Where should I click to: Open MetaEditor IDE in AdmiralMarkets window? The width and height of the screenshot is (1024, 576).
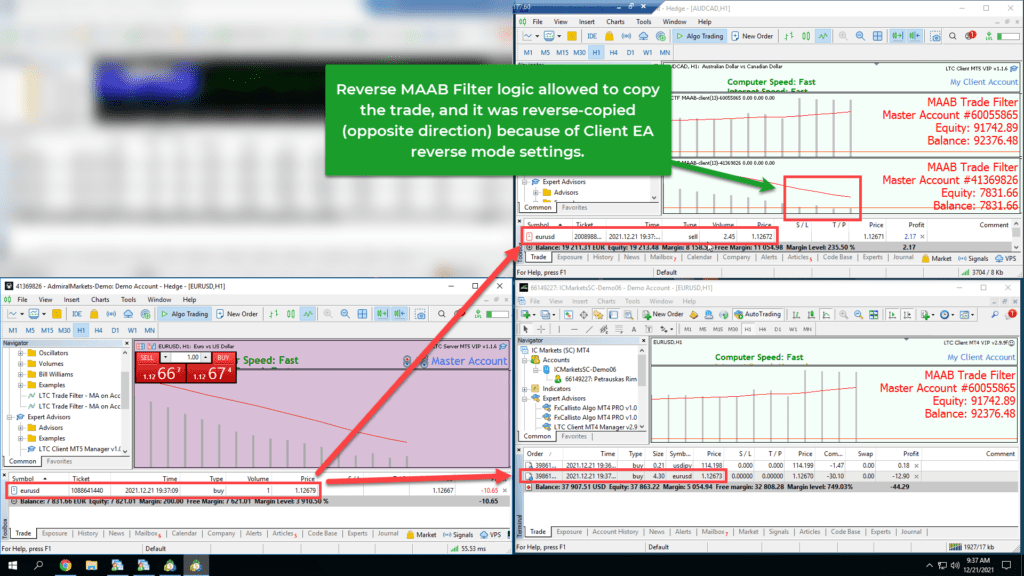(x=76, y=314)
